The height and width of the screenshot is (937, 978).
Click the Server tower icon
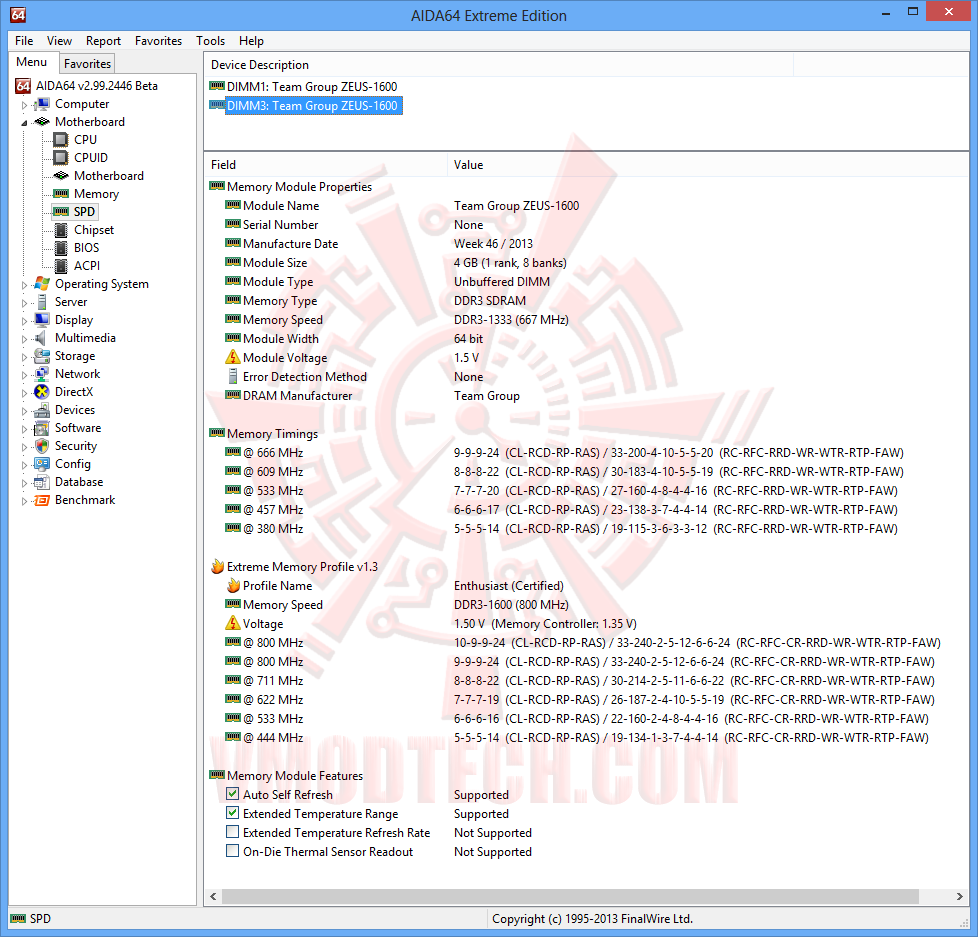coord(42,302)
